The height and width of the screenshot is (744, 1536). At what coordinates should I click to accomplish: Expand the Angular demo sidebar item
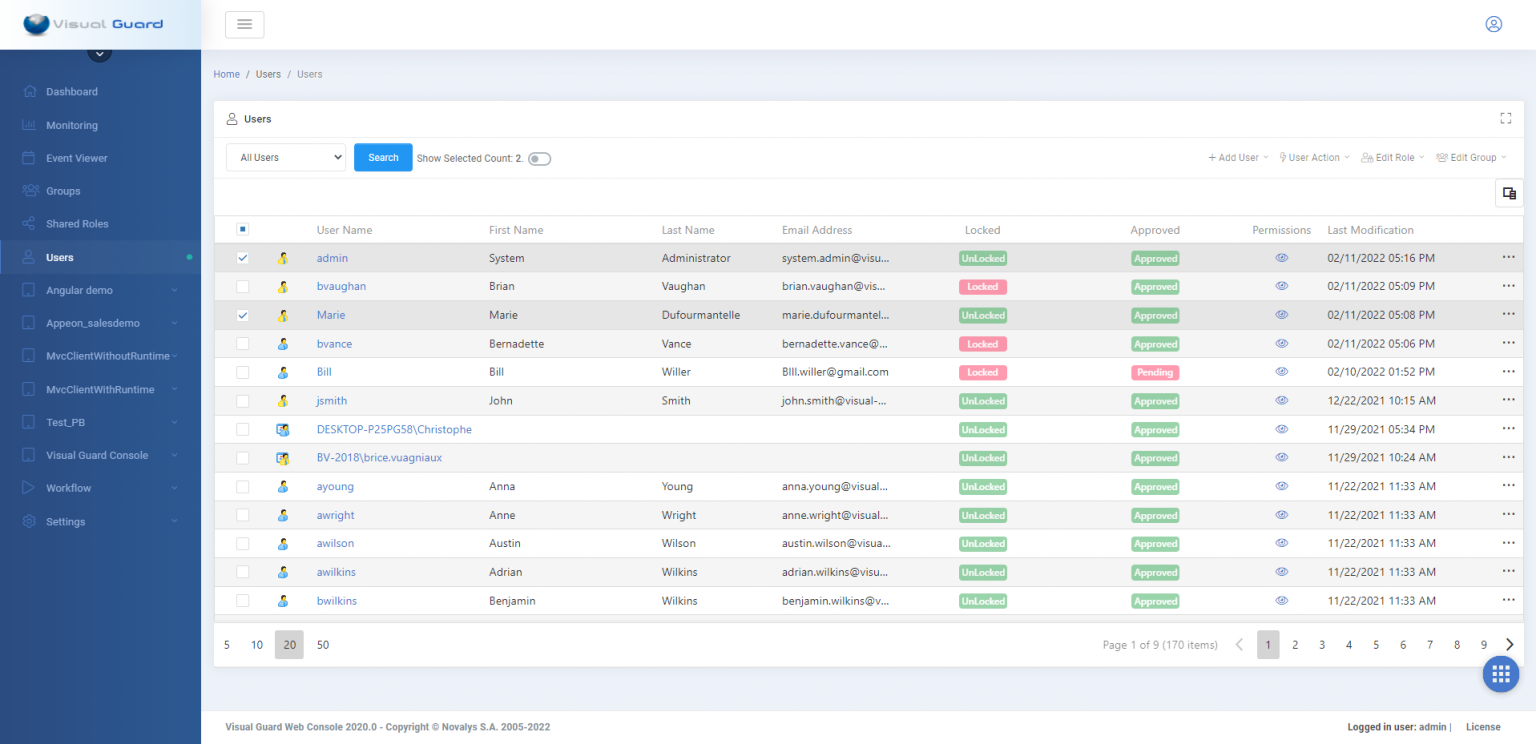pyautogui.click(x=100, y=290)
